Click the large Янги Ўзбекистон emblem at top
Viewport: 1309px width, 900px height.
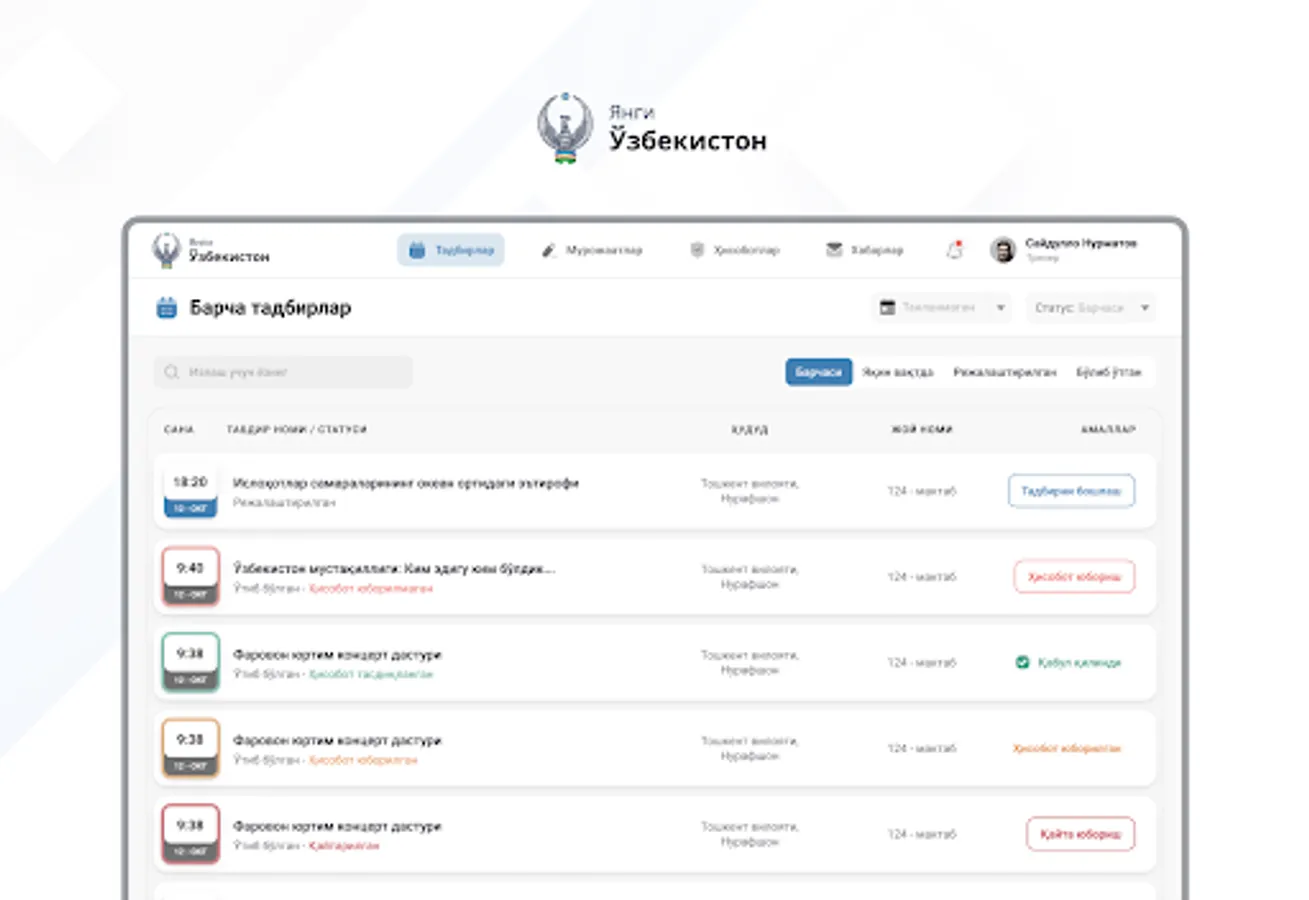(x=565, y=128)
